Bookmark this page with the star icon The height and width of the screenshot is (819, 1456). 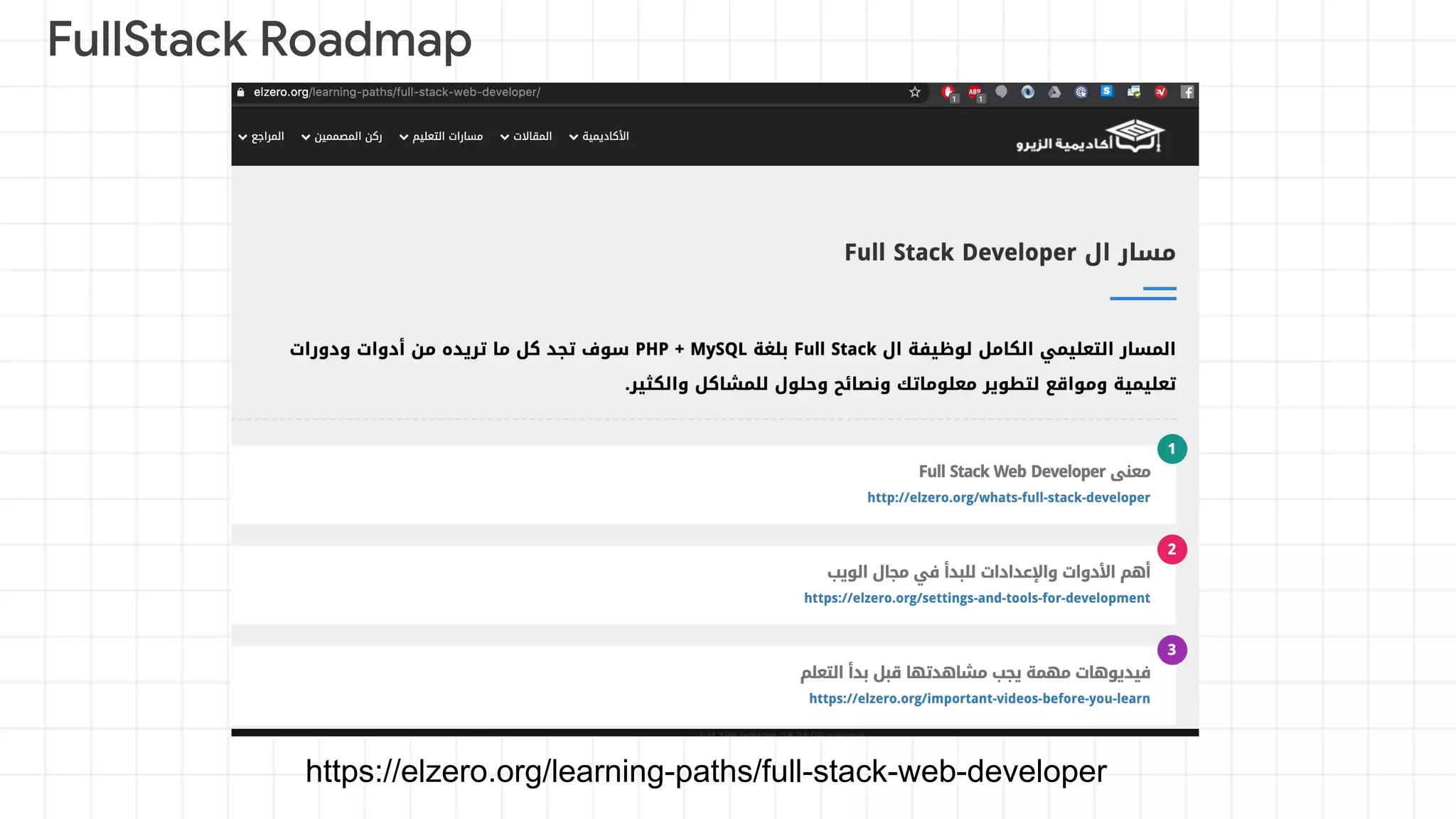(914, 92)
